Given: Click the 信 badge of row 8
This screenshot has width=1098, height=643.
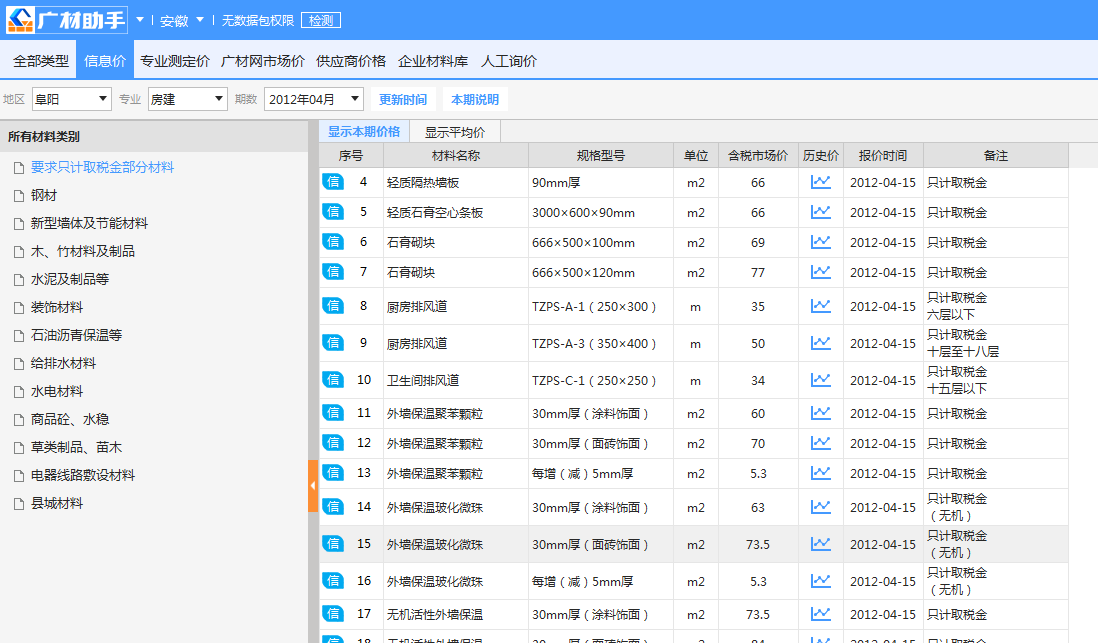Looking at the screenshot, I should click(333, 306).
